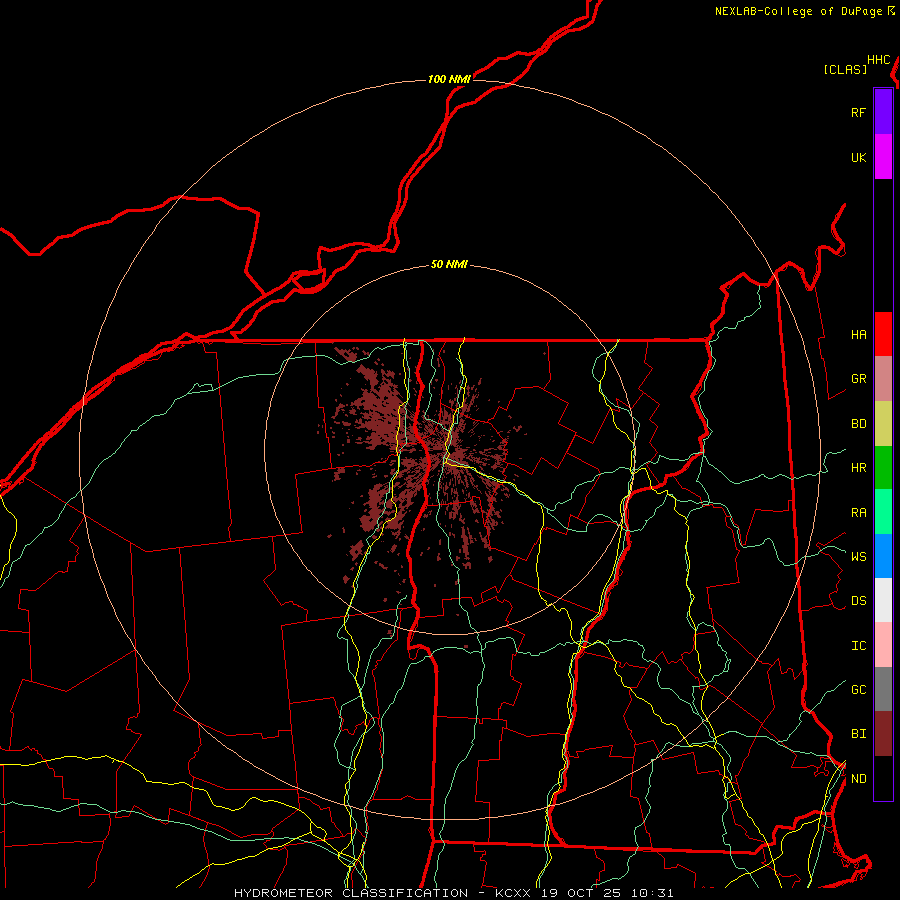Click the WS blue legend swatch
Viewport: 900px width, 900px height.
pyautogui.click(x=883, y=556)
